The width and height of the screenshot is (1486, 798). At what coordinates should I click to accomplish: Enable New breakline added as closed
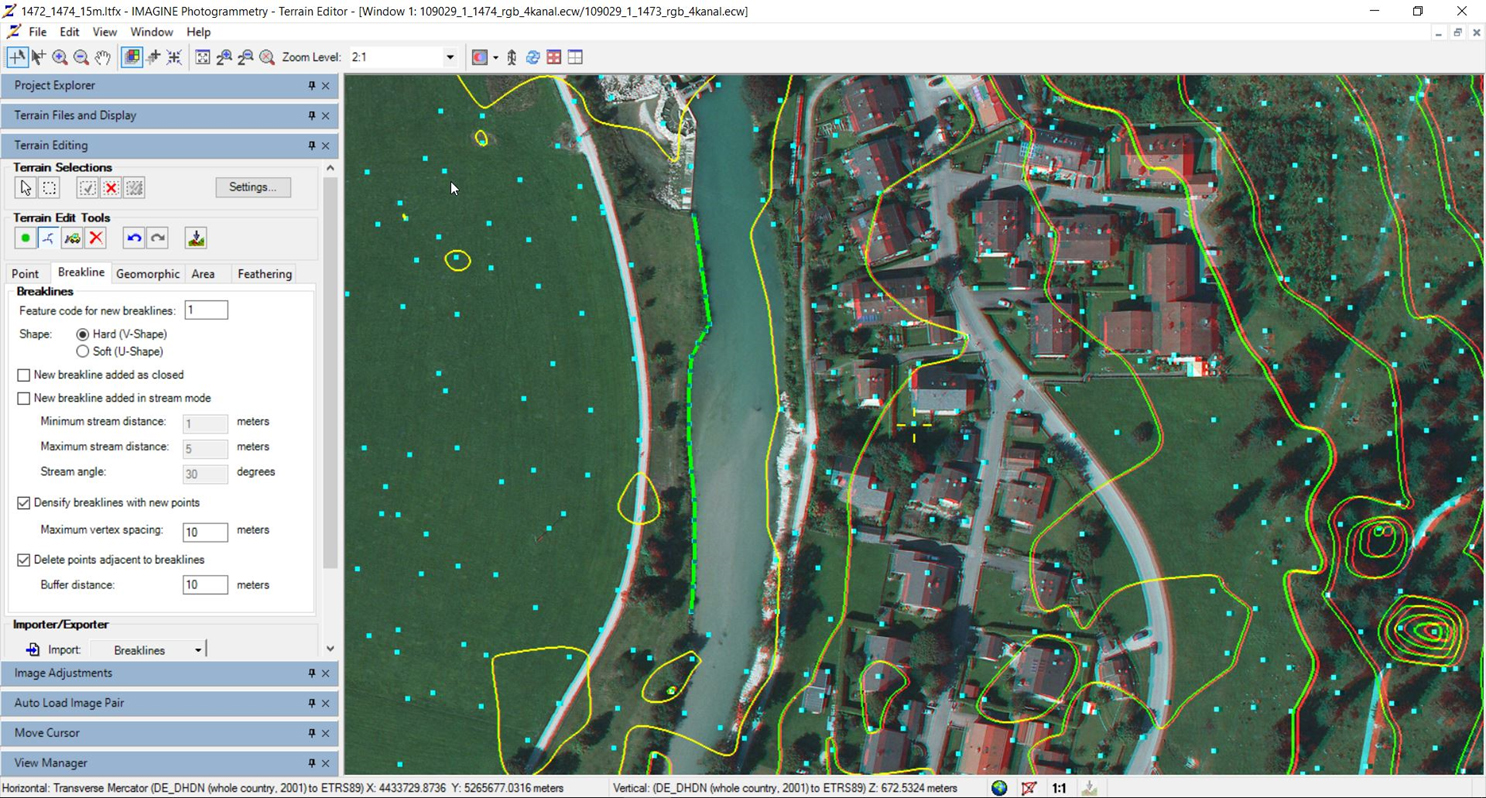[24, 375]
